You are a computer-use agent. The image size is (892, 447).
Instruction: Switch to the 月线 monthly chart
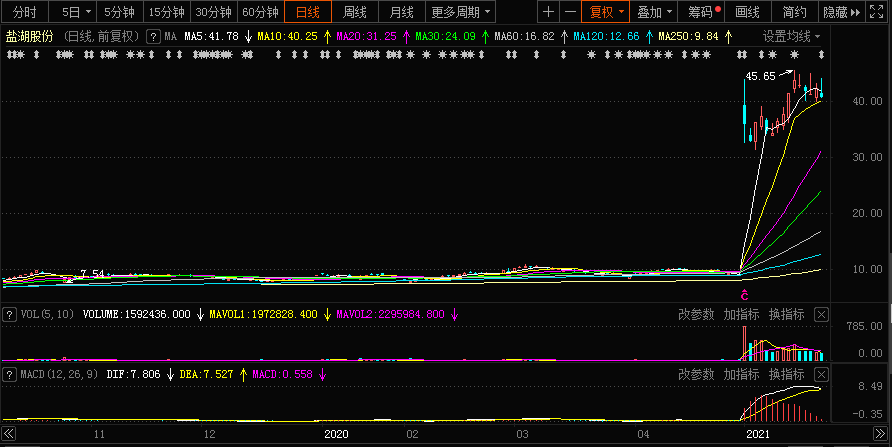[402, 12]
